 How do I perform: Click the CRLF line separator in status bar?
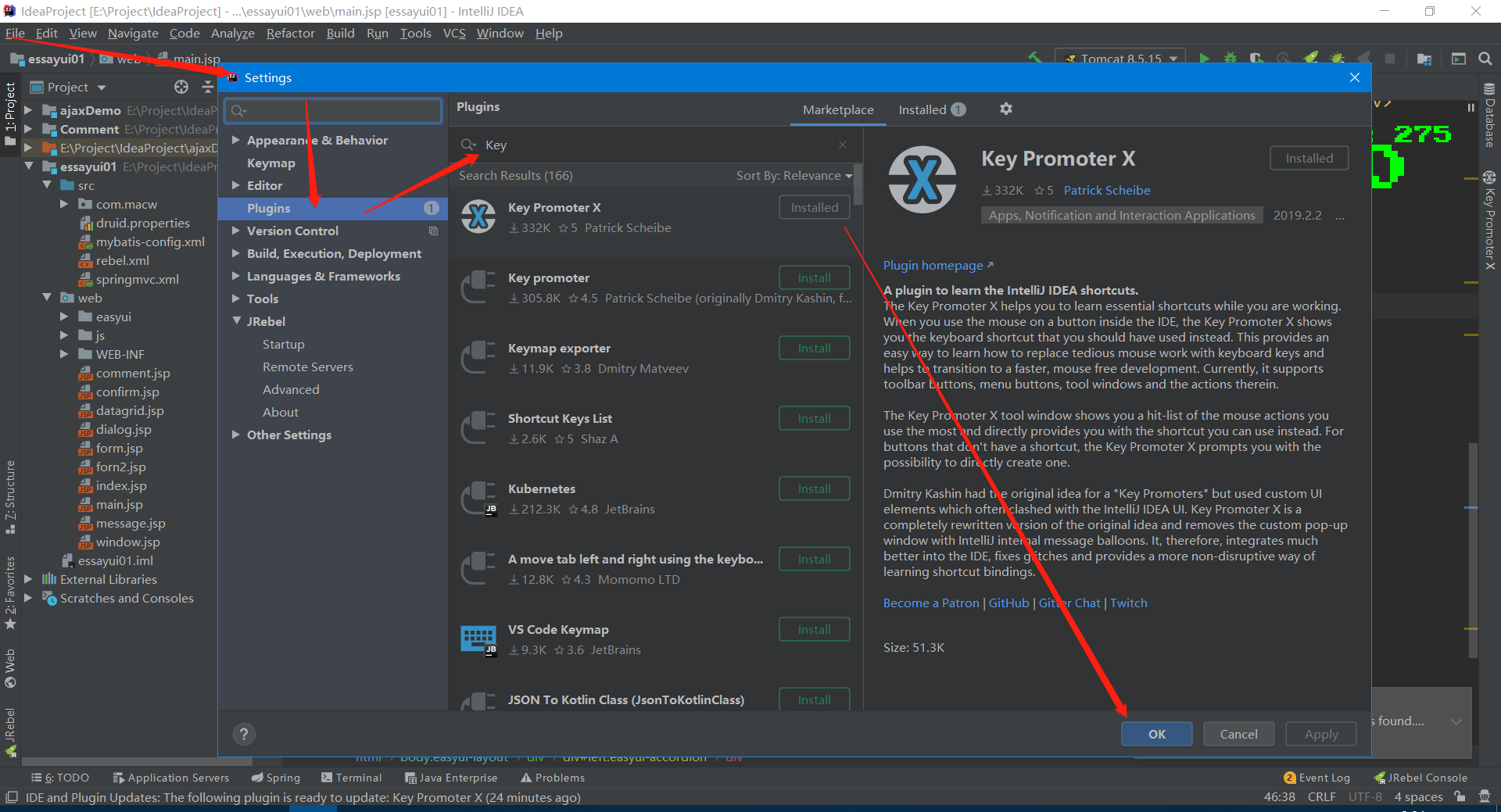click(1321, 797)
